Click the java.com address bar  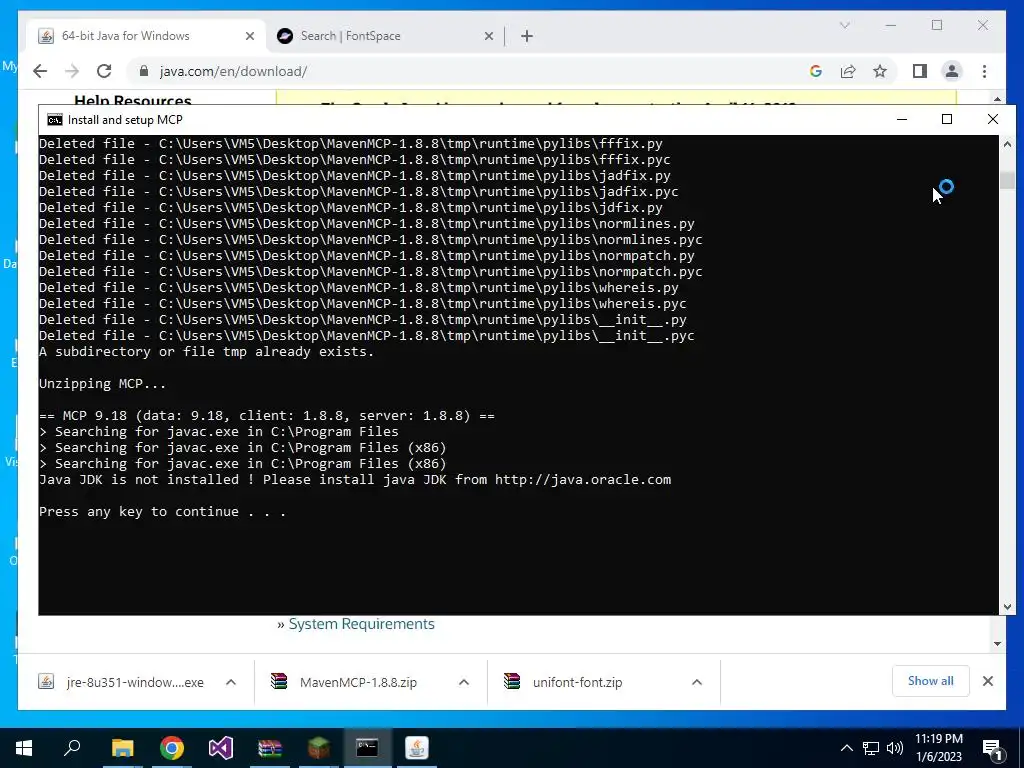coord(470,71)
